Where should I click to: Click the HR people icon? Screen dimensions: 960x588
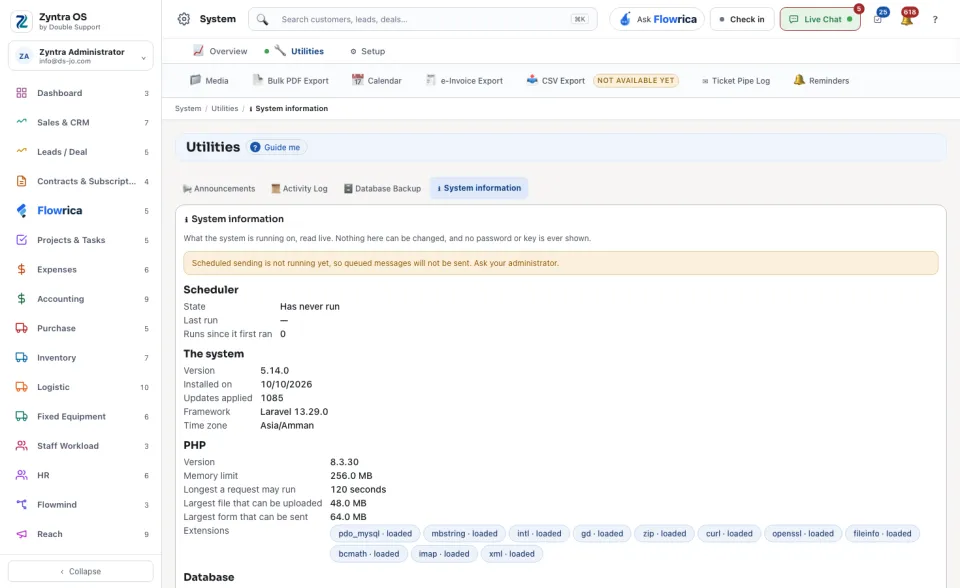21,475
